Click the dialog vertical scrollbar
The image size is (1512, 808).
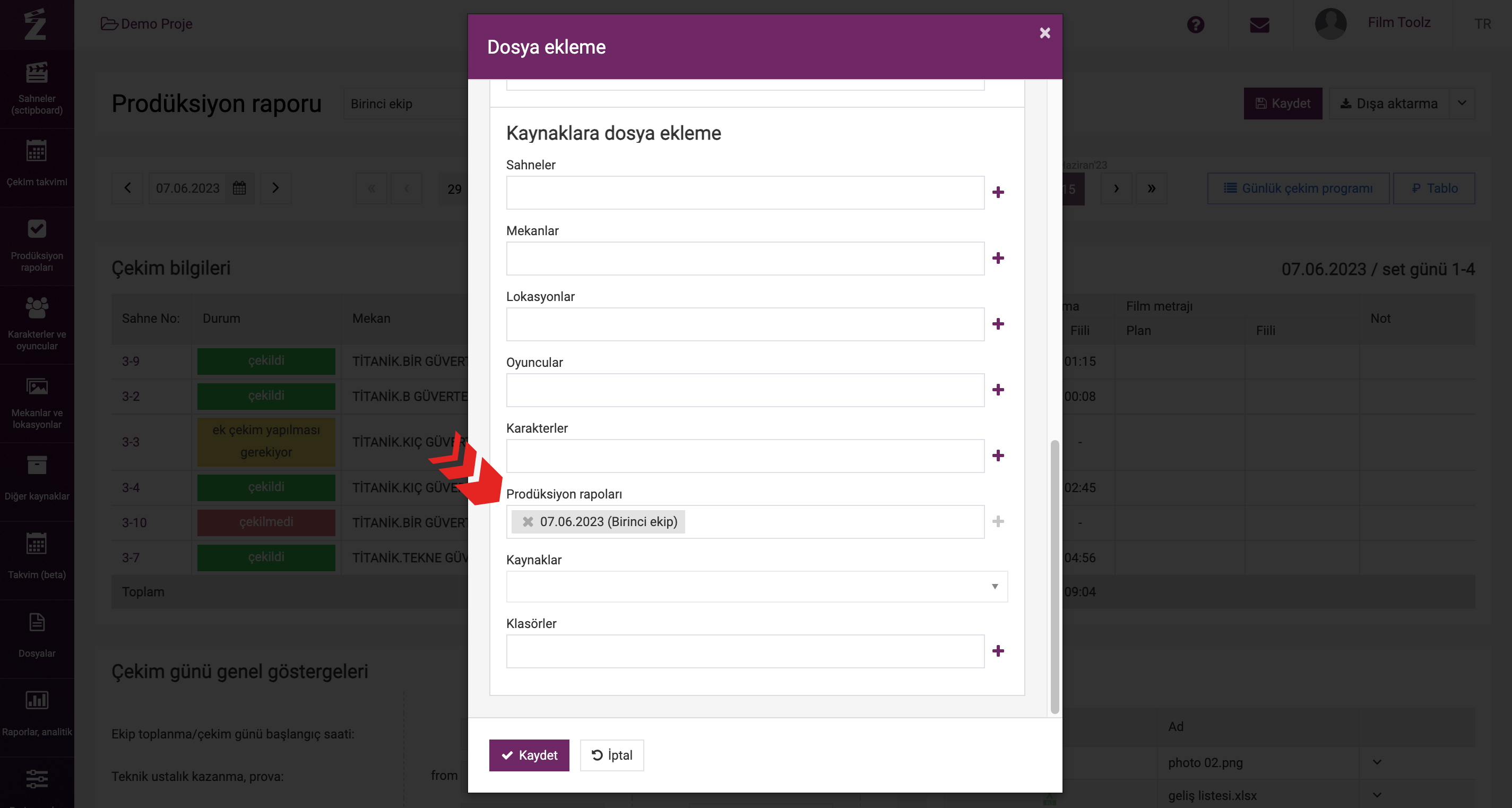(1054, 576)
